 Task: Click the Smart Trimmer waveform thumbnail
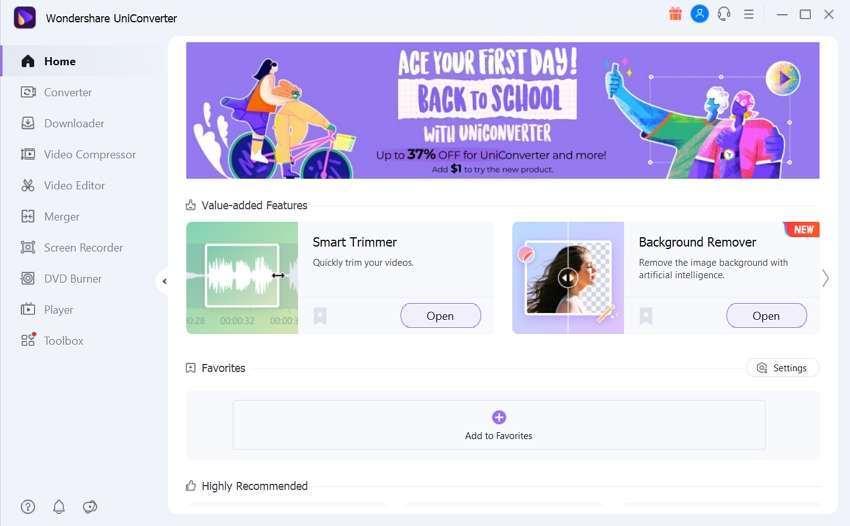pyautogui.click(x=242, y=278)
